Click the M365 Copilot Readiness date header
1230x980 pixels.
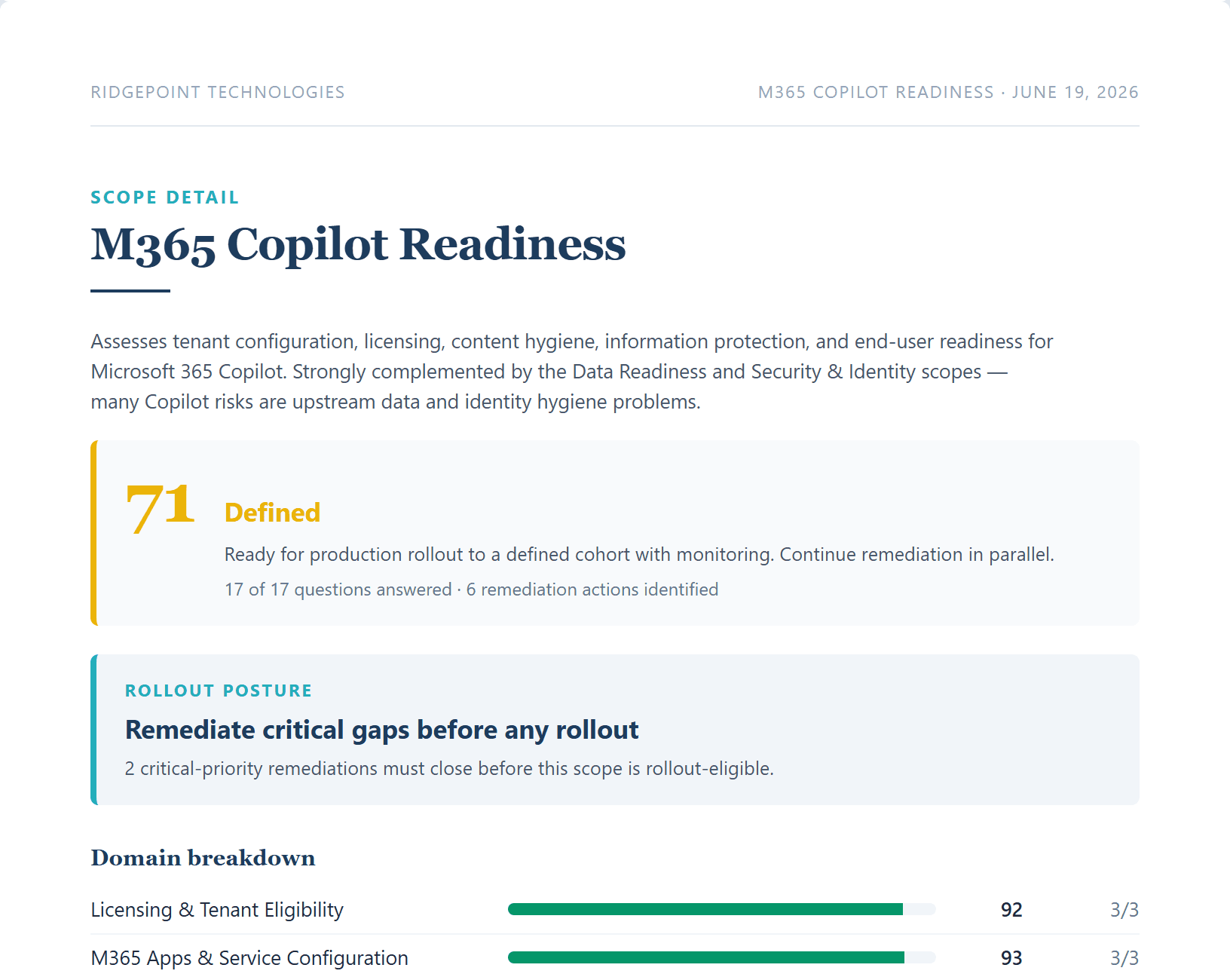[948, 92]
